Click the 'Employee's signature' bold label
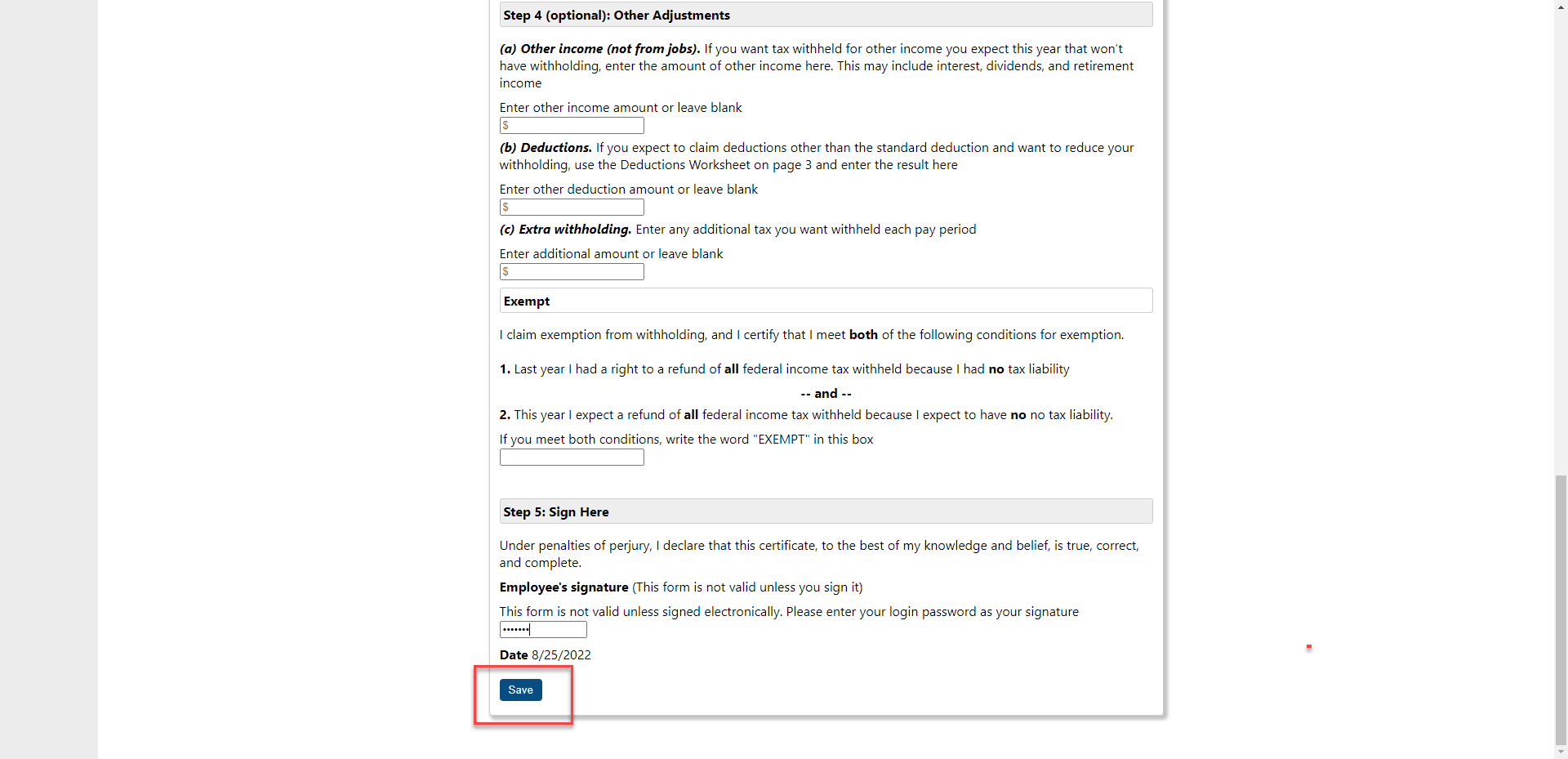Image resolution: width=1568 pixels, height=759 pixels. [563, 587]
